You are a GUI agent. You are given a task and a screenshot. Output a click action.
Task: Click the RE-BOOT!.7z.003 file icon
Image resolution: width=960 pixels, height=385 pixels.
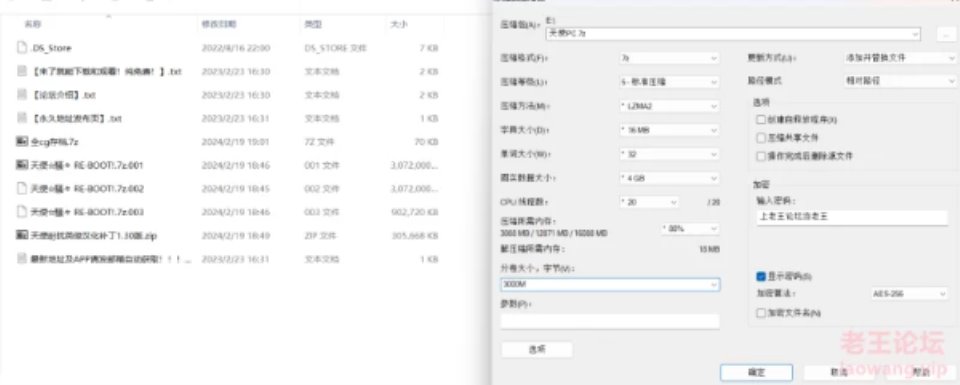click(x=22, y=212)
